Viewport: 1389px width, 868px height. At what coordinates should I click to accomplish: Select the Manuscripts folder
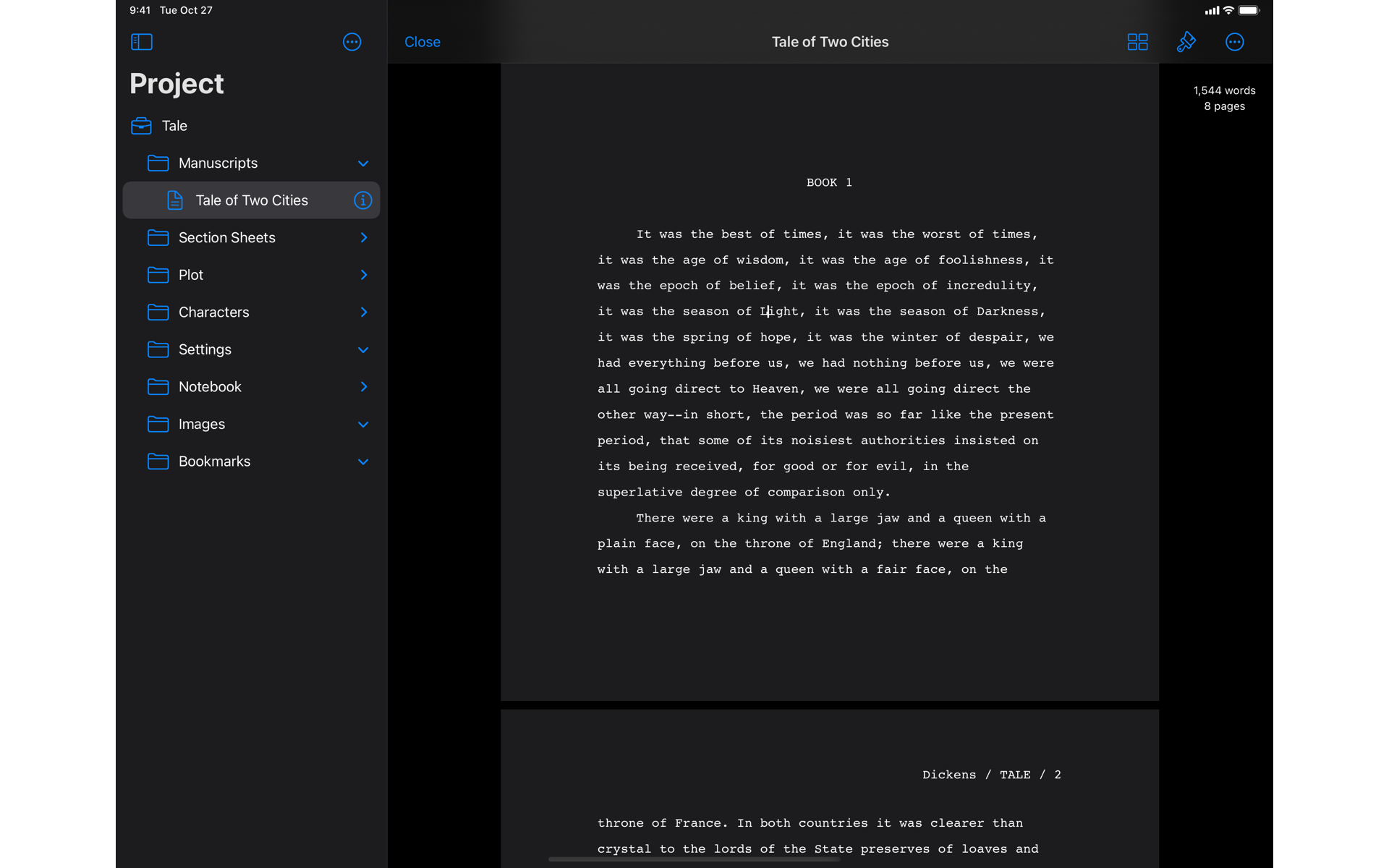251,163
